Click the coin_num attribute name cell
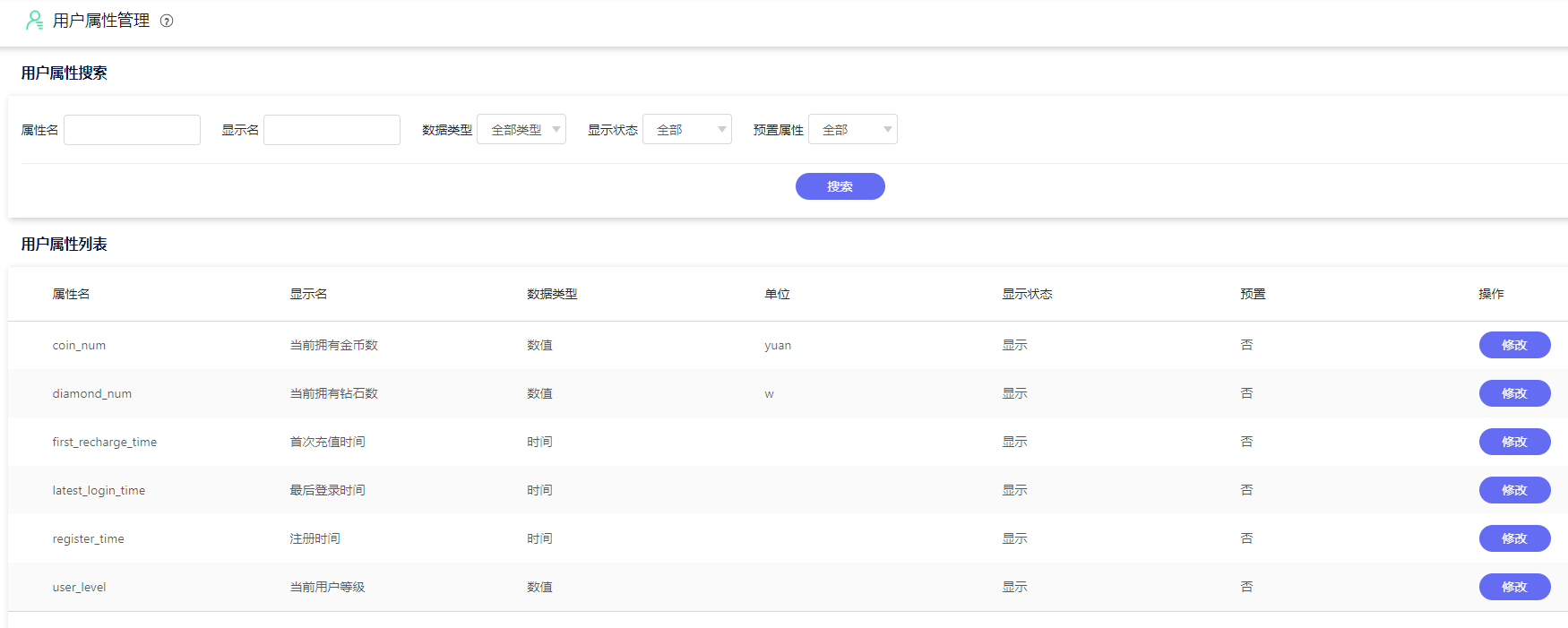1568x628 pixels. point(79,345)
